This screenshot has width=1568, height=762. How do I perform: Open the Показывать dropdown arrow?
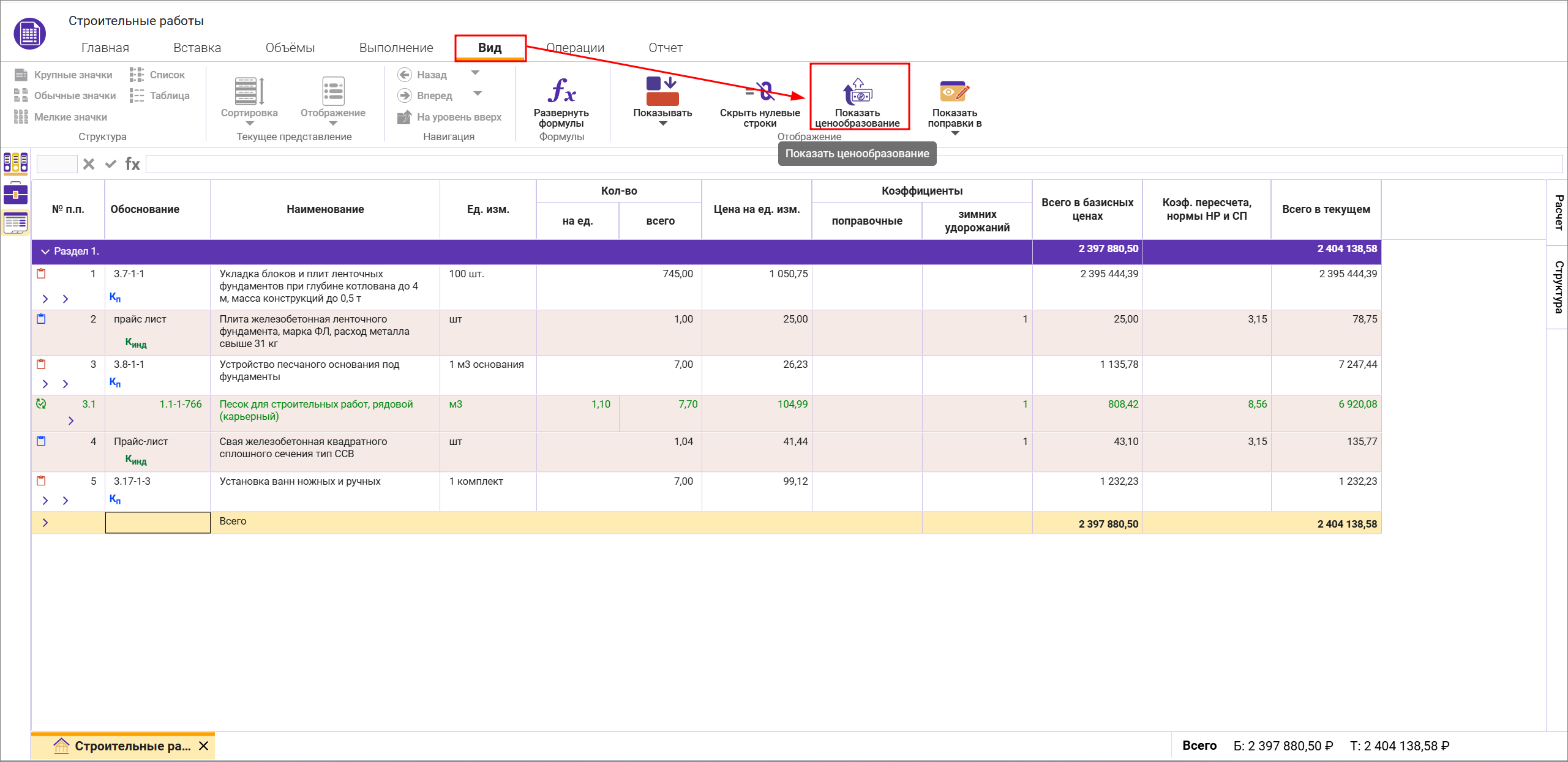[662, 124]
